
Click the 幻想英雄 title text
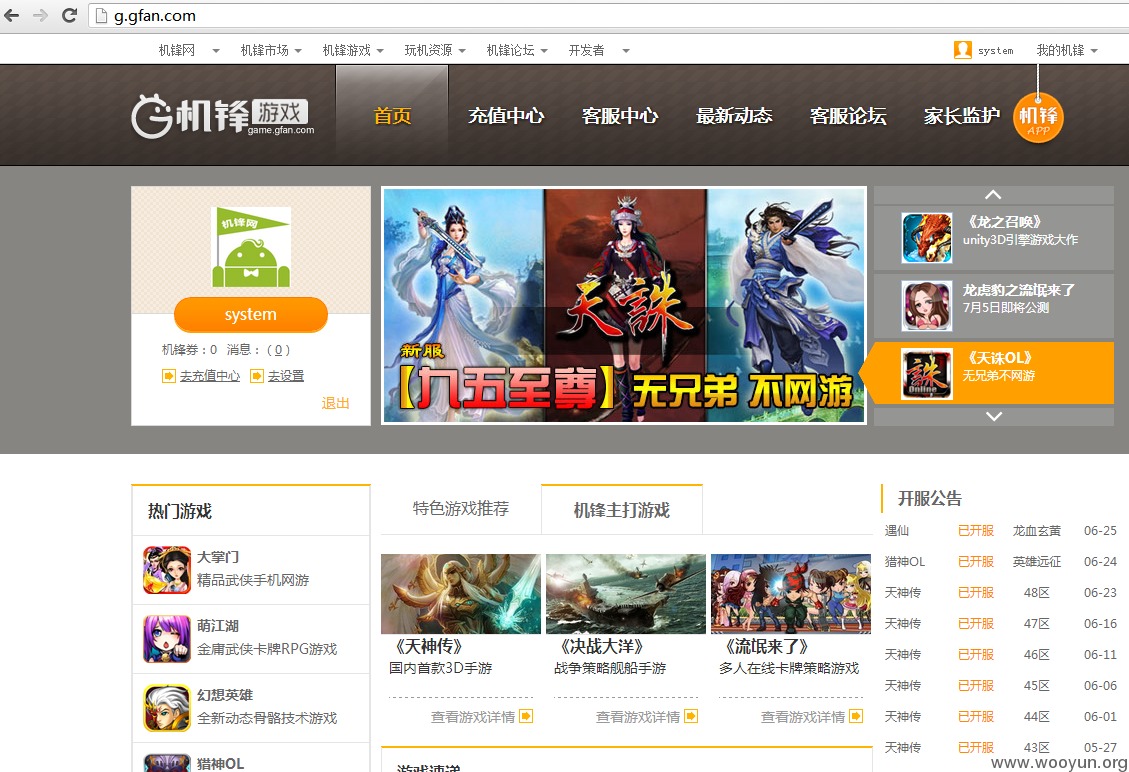pyautogui.click(x=225, y=695)
